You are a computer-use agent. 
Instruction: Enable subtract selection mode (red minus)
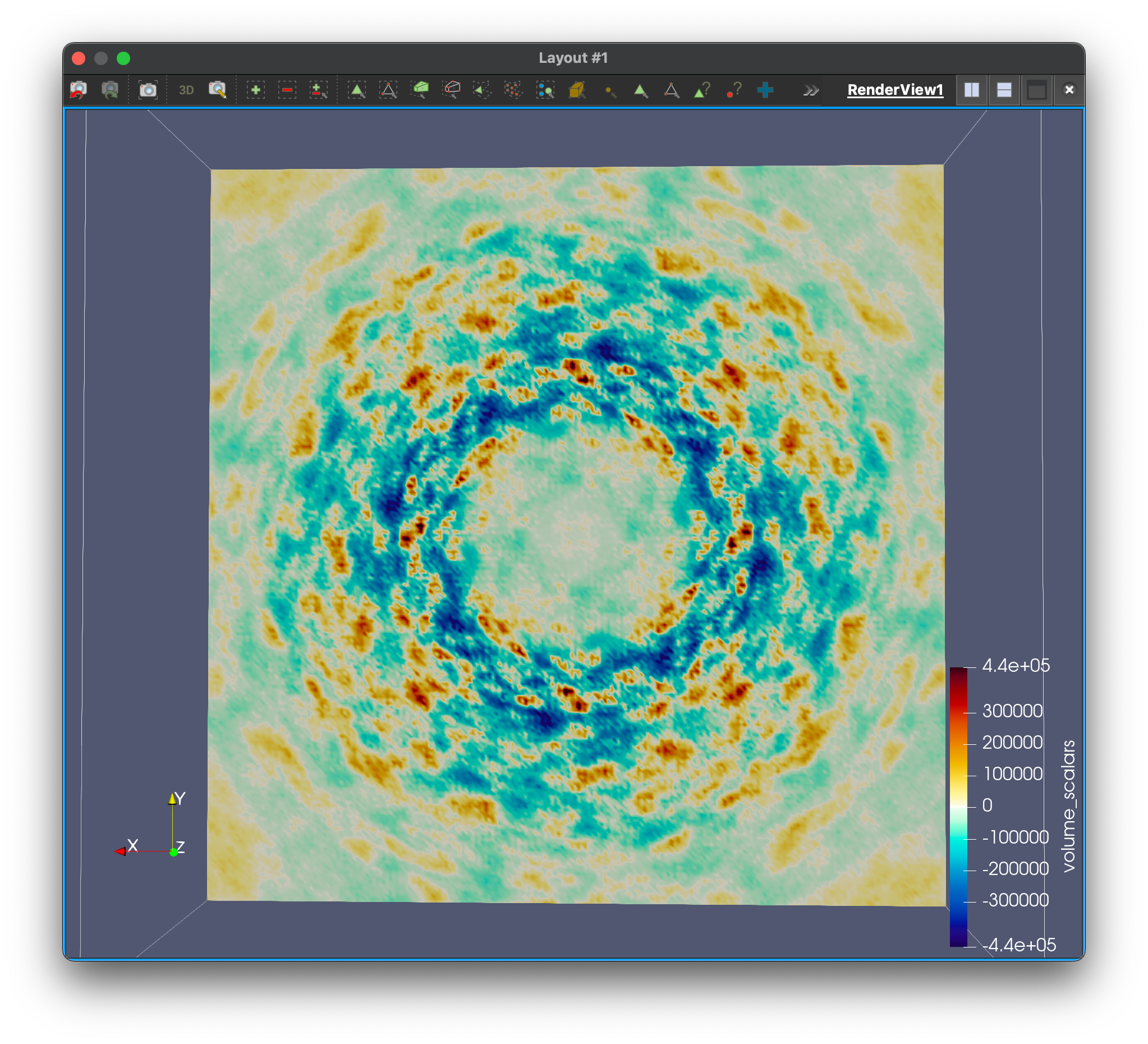tap(287, 89)
